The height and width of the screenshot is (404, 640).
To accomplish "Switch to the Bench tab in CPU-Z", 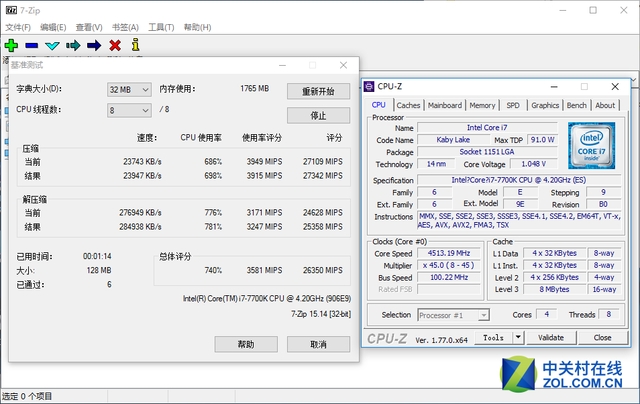I will point(576,105).
